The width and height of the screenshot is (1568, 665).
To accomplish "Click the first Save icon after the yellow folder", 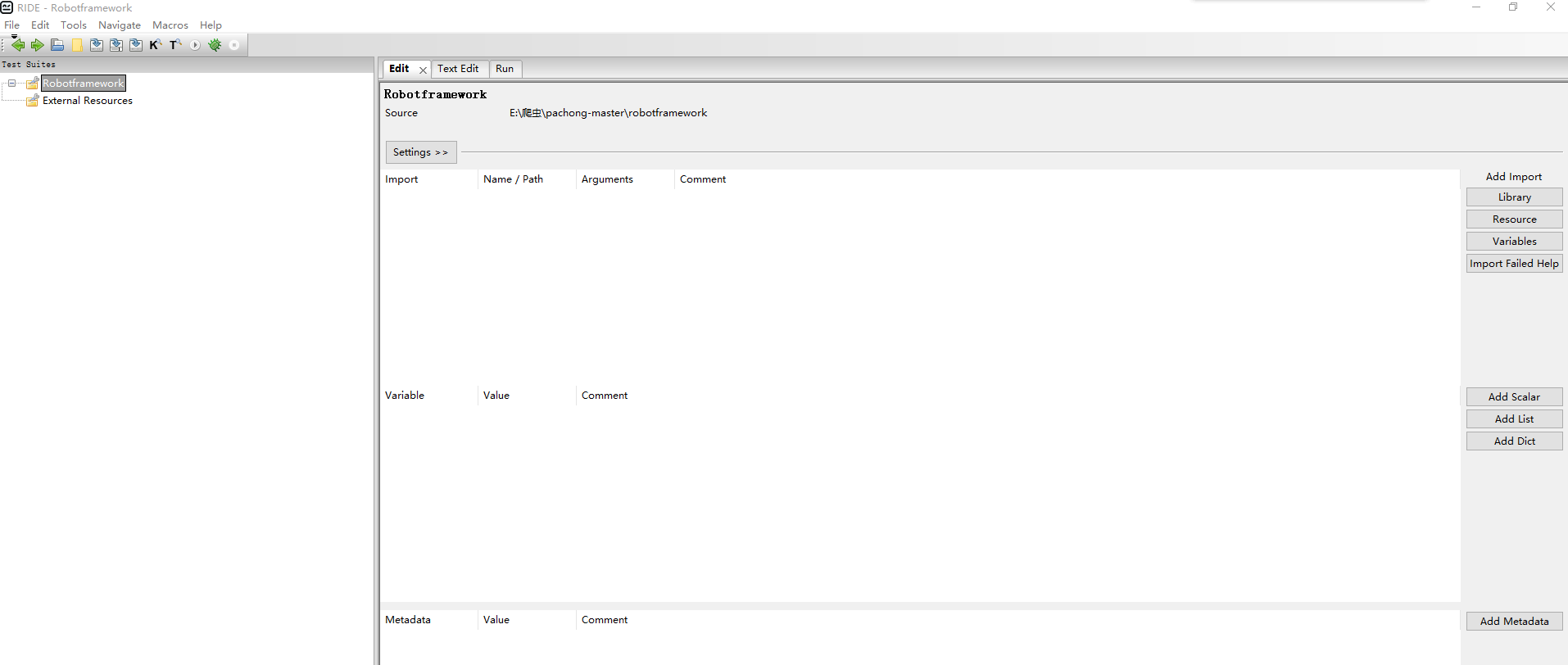I will tap(97, 45).
